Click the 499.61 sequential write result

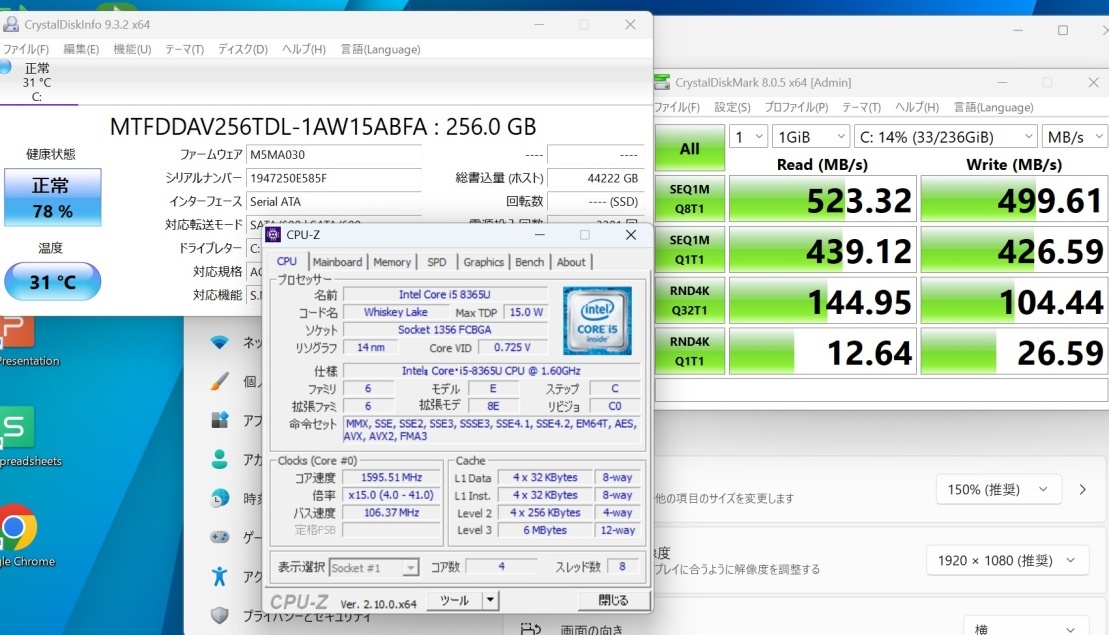tap(1014, 199)
